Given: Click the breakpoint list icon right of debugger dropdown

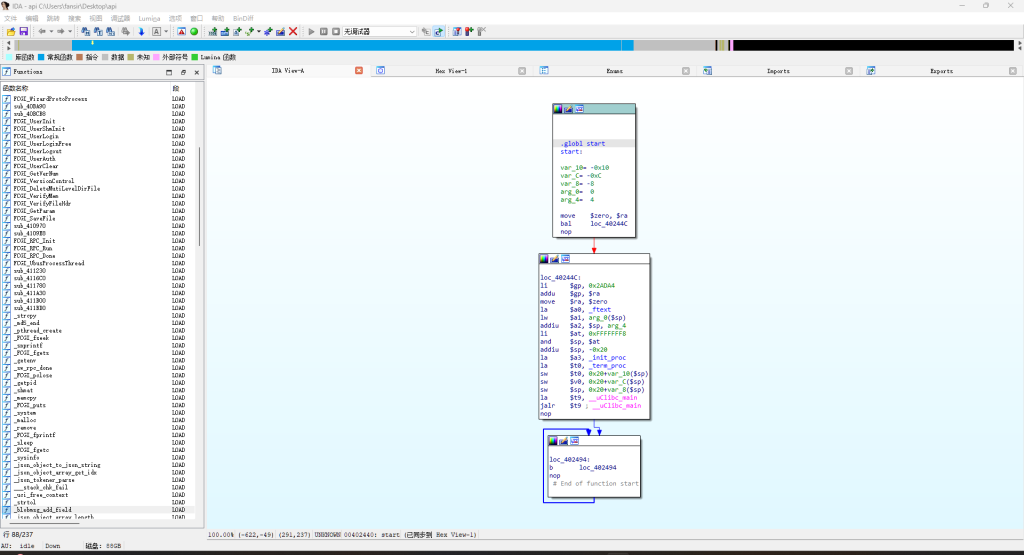Looking at the screenshot, I should tap(457, 31).
